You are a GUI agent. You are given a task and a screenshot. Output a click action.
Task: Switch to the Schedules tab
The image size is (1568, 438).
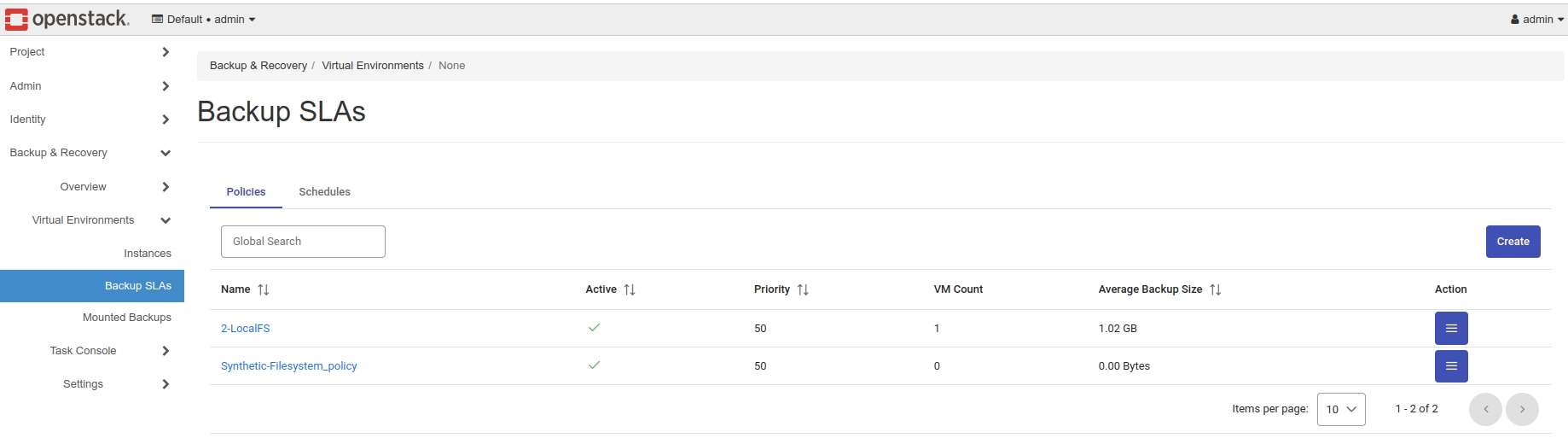pos(324,192)
